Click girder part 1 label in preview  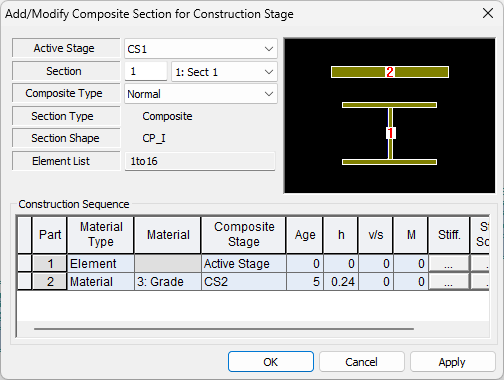tap(390, 133)
